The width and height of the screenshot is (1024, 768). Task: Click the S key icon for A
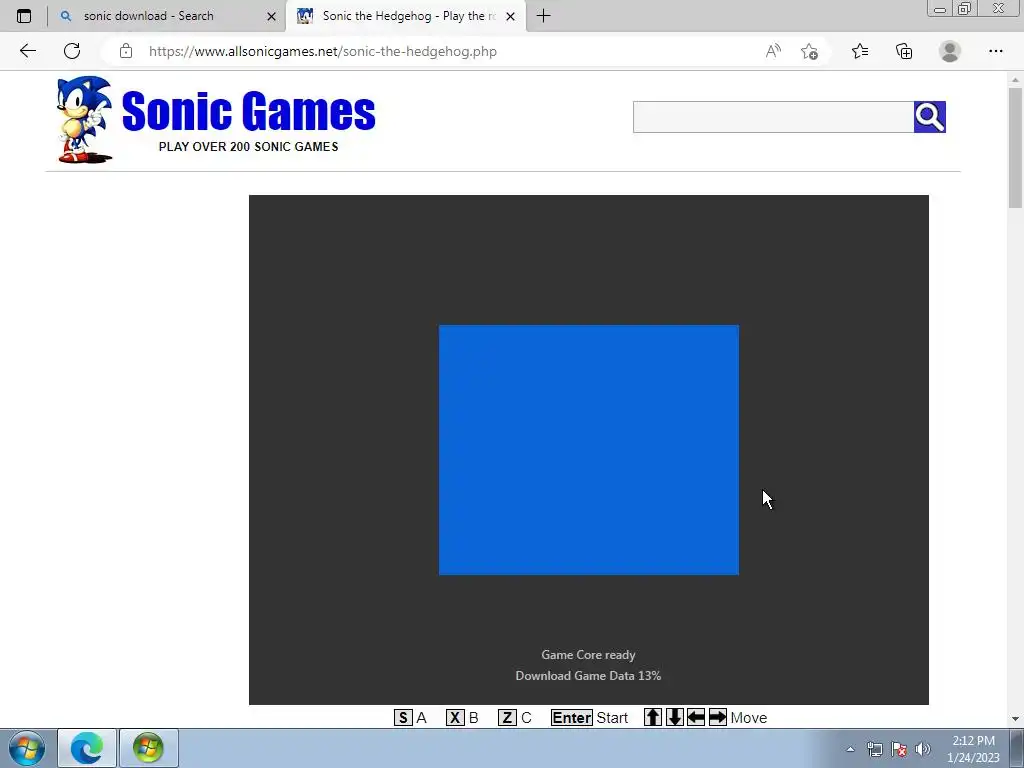[403, 718]
